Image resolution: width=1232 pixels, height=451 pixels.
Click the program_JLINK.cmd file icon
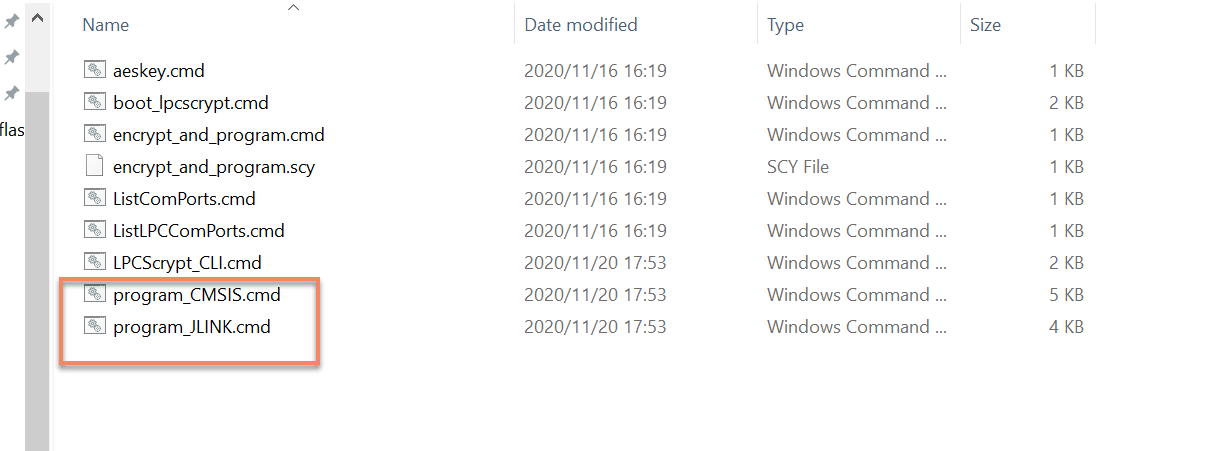point(95,327)
